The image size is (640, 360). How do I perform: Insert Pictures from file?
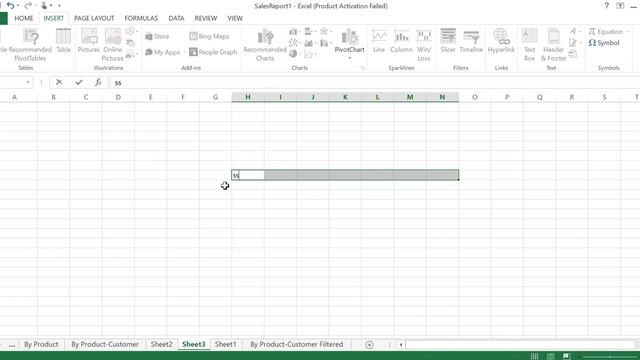(x=89, y=41)
